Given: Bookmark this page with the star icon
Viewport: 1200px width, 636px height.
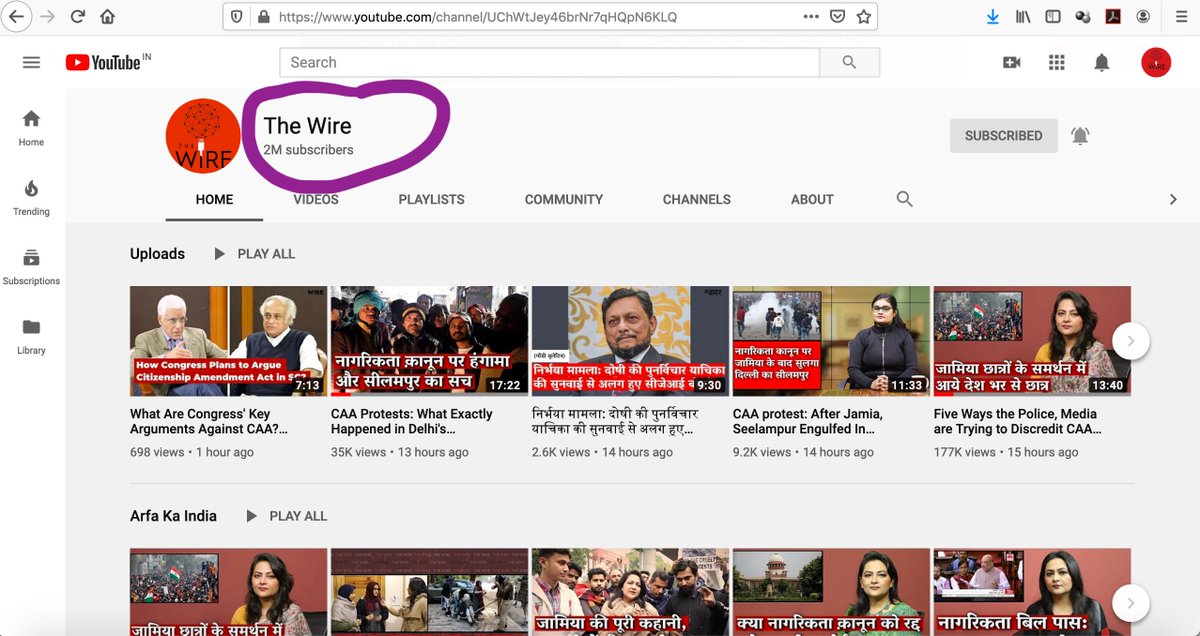Looking at the screenshot, I should pyautogui.click(x=864, y=17).
